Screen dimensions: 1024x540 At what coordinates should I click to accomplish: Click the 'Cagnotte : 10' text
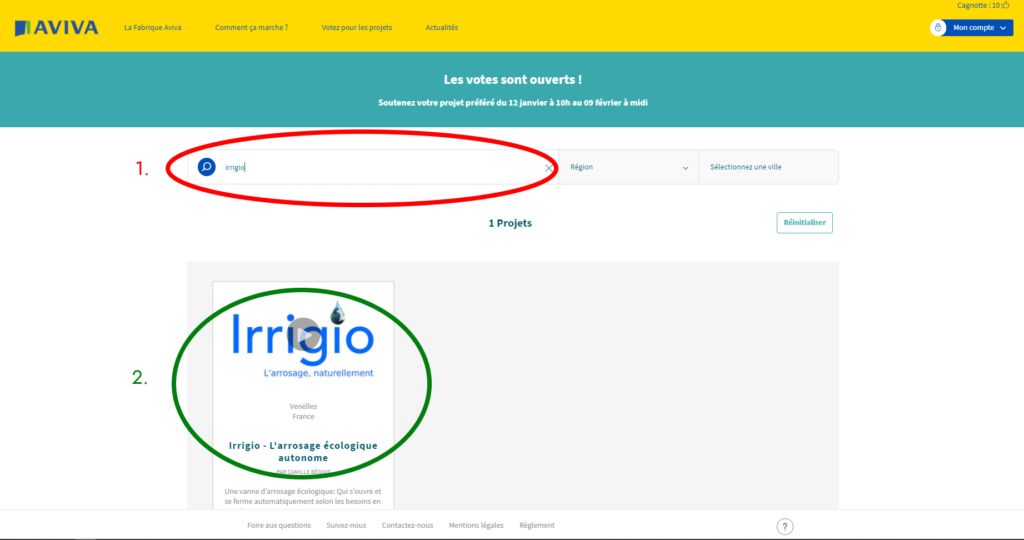tap(978, 5)
